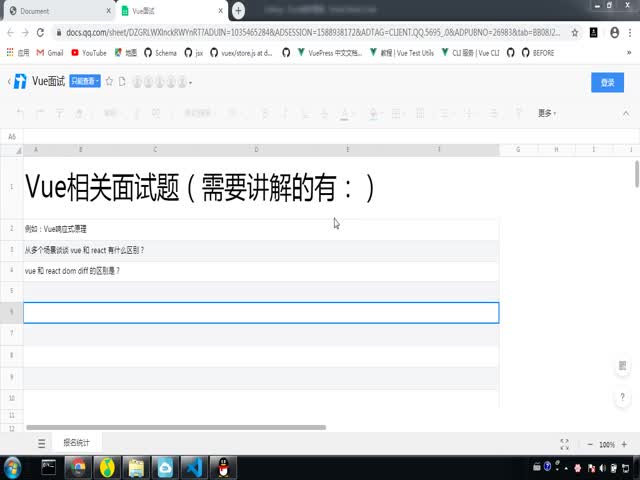The height and width of the screenshot is (480, 640).
Task: Toggle fullscreen mode icon
Action: tap(564, 444)
